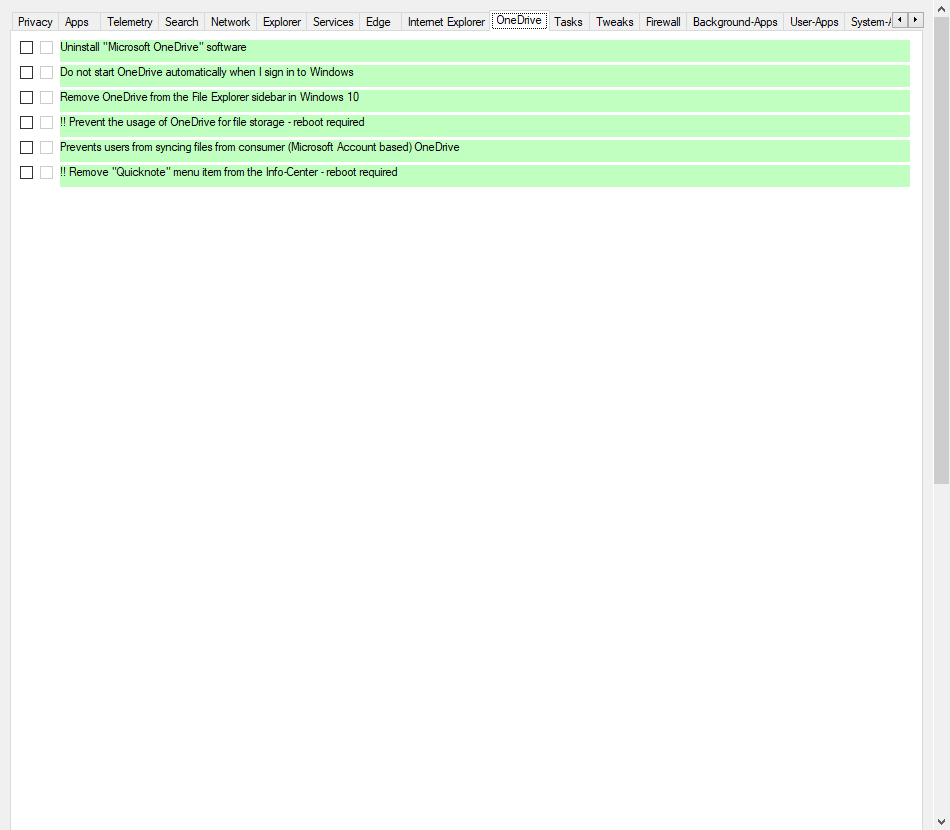Toggle the greyed second box for Remove OneDrive from sidebar
The image size is (950, 830).
47,98
